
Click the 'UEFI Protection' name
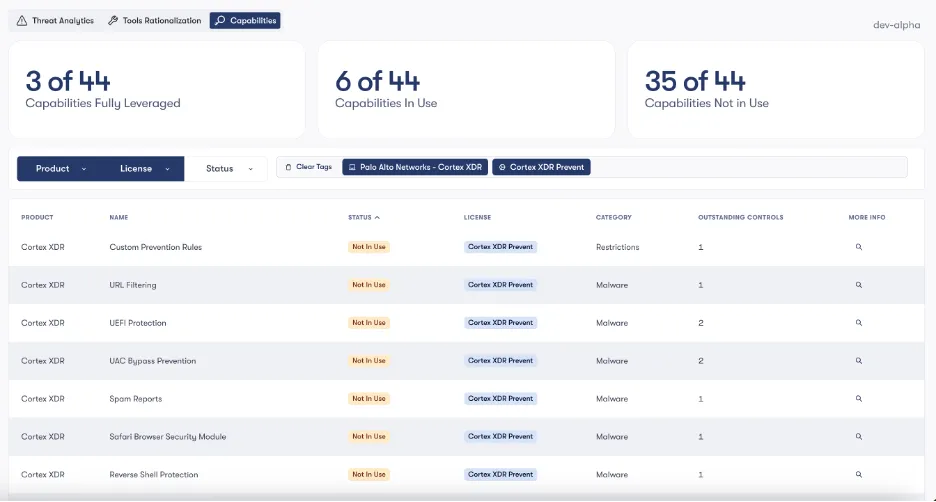pos(138,323)
